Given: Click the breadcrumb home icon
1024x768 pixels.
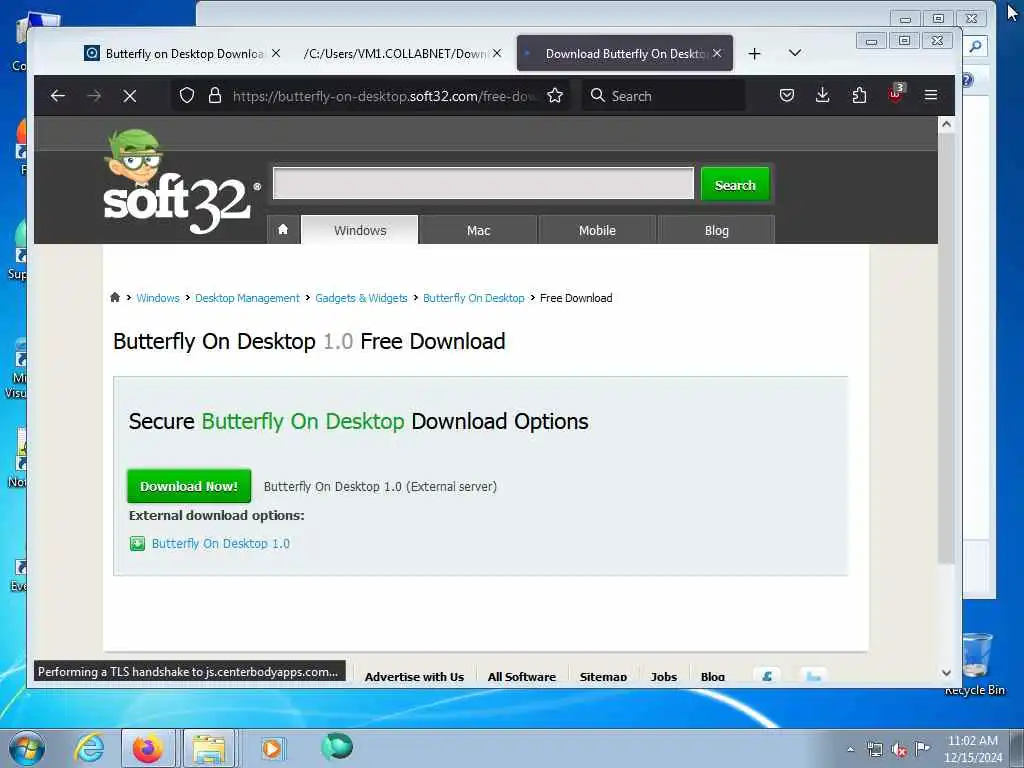Looking at the screenshot, I should point(115,298).
